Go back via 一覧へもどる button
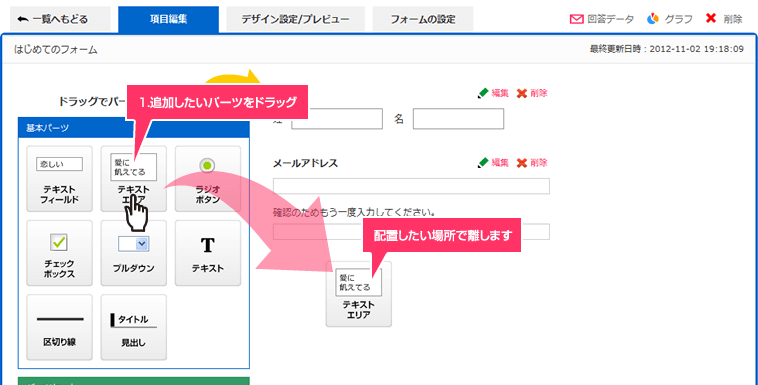 pos(60,19)
